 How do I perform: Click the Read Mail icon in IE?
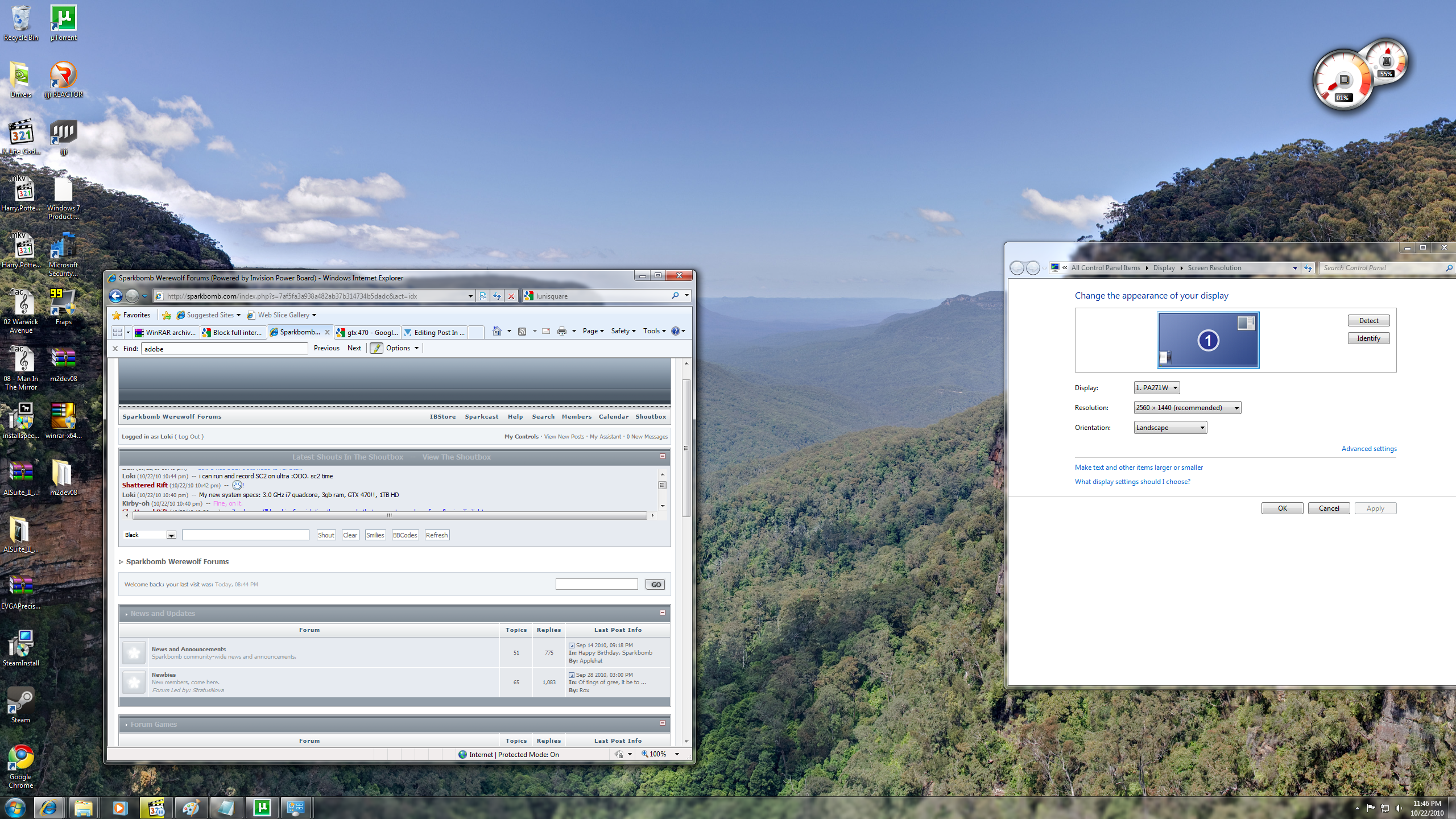pos(546,331)
